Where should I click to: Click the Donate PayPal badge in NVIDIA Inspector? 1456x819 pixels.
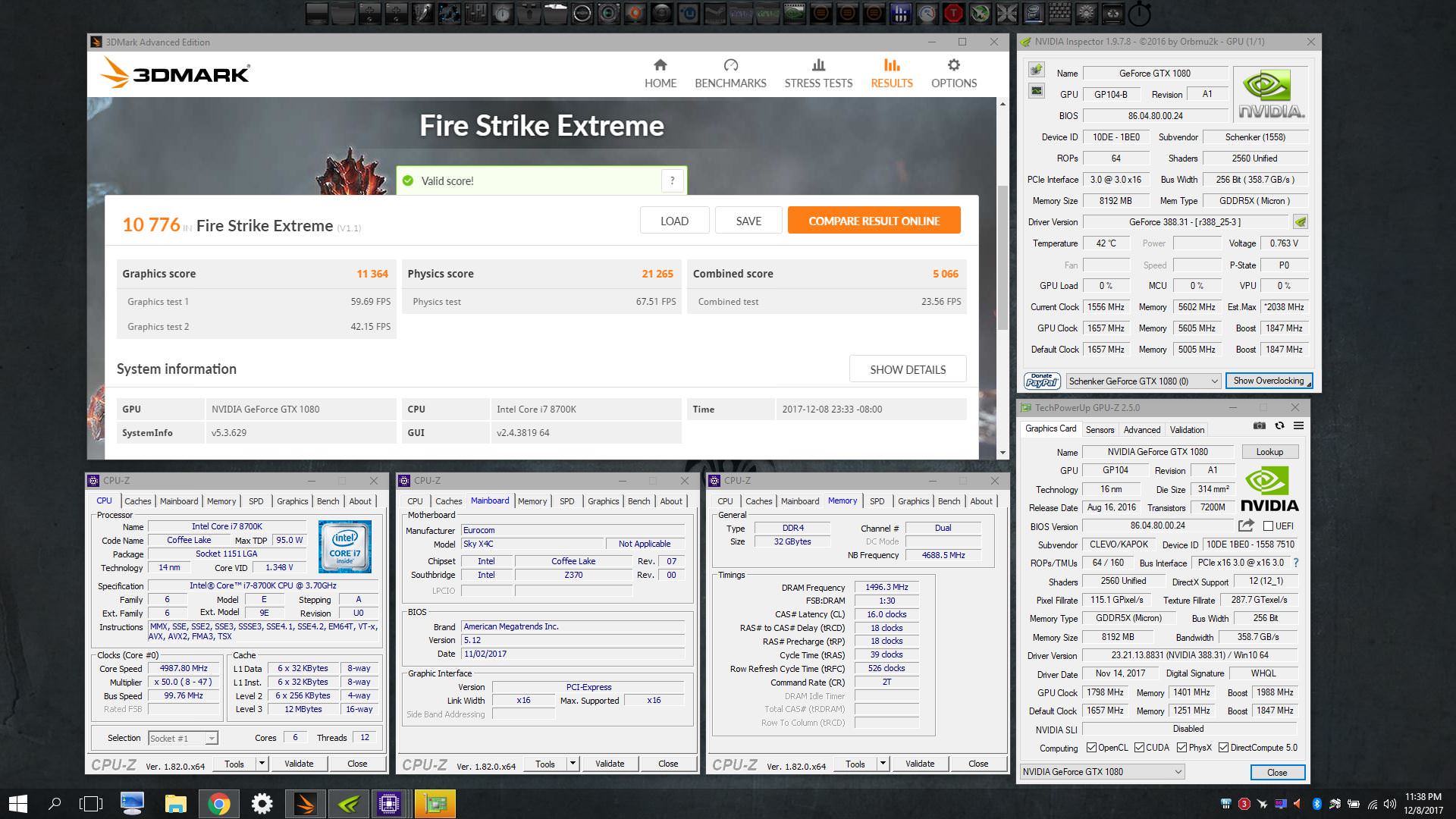pos(1042,381)
